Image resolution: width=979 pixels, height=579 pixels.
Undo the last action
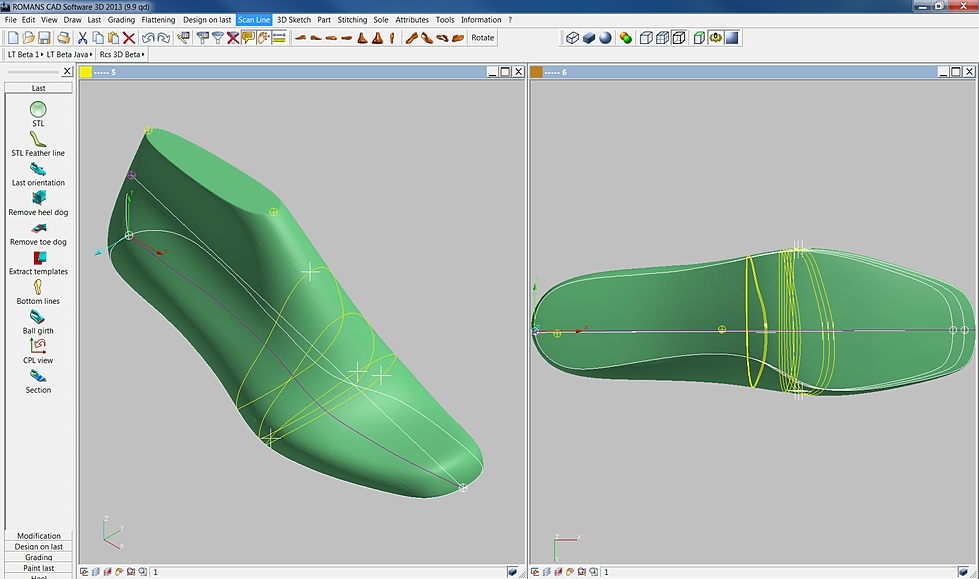(x=148, y=38)
